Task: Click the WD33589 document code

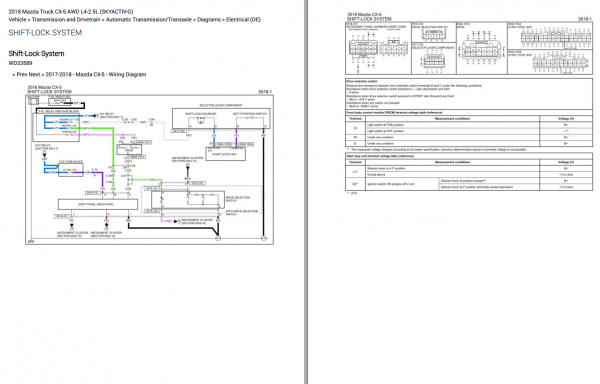Action: [20, 63]
